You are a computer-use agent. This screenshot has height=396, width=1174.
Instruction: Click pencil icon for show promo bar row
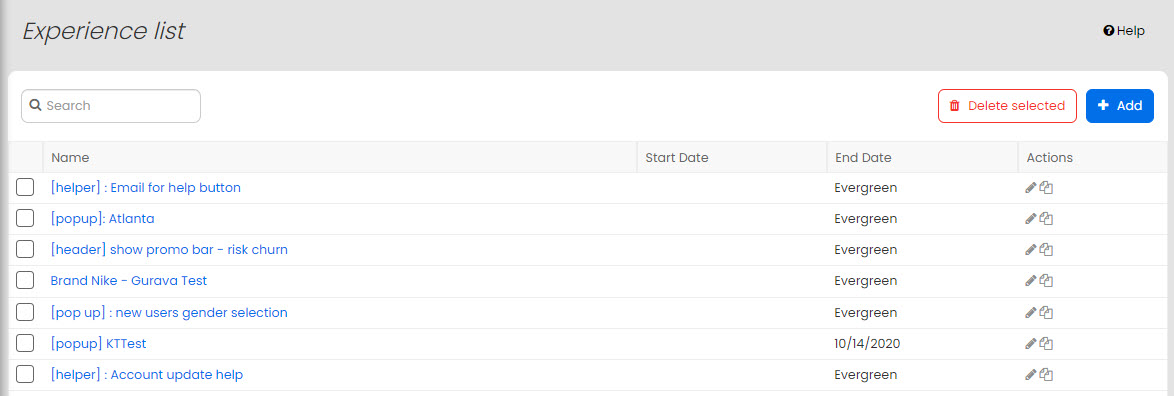coord(1031,249)
